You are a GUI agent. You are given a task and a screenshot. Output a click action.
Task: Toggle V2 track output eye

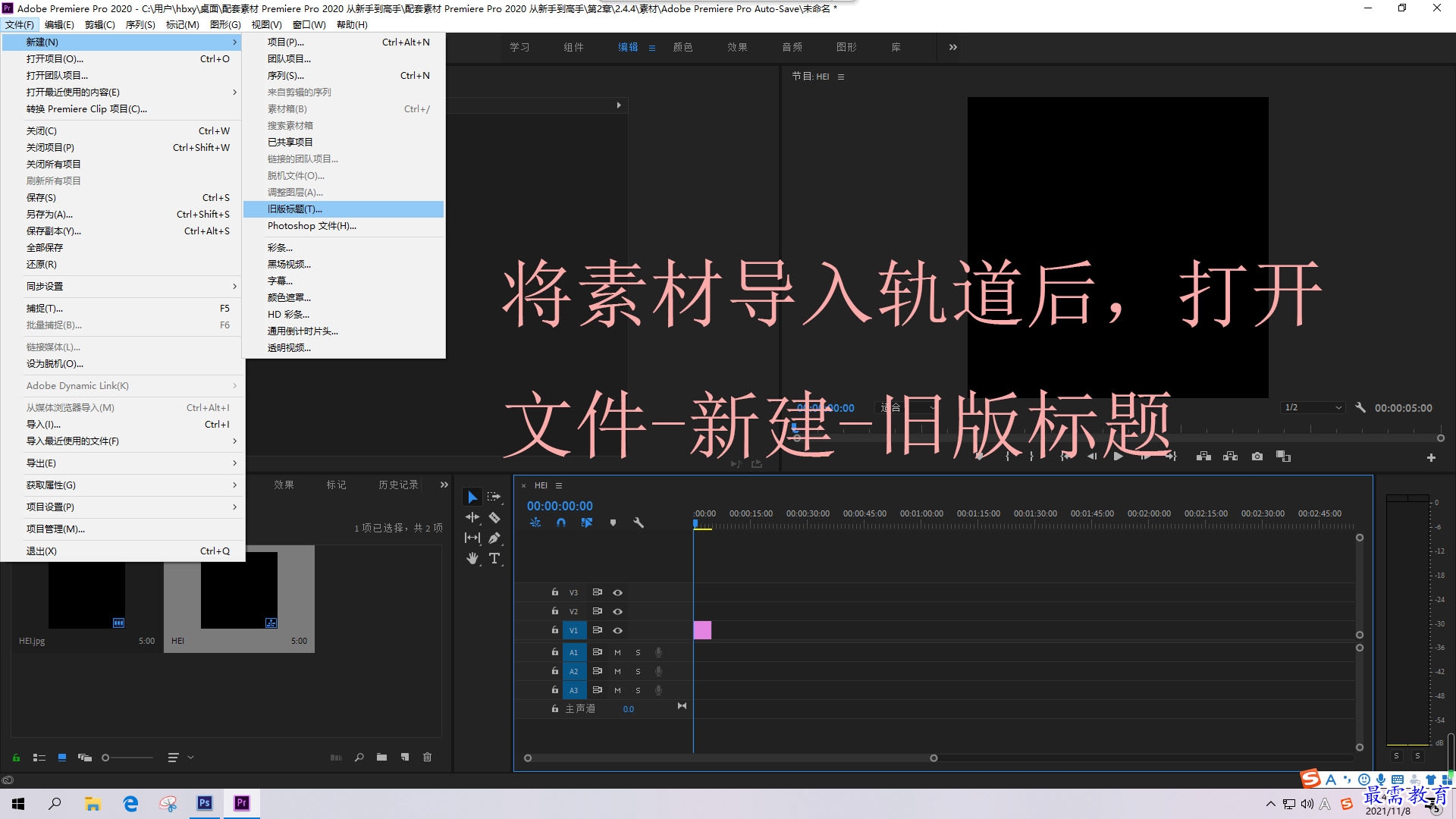(617, 611)
